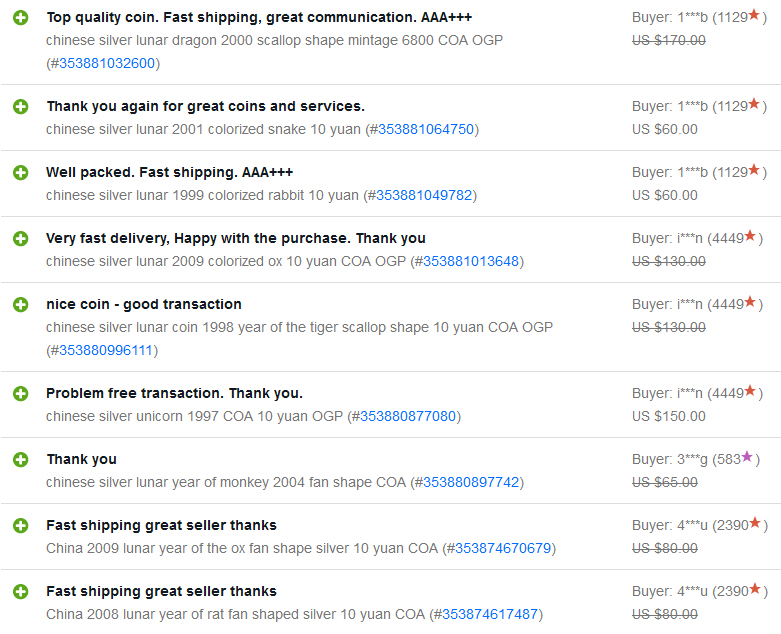Click red star next to buyer 1***b on dragon coin
The height and width of the screenshot is (634, 781).
[x=753, y=16]
